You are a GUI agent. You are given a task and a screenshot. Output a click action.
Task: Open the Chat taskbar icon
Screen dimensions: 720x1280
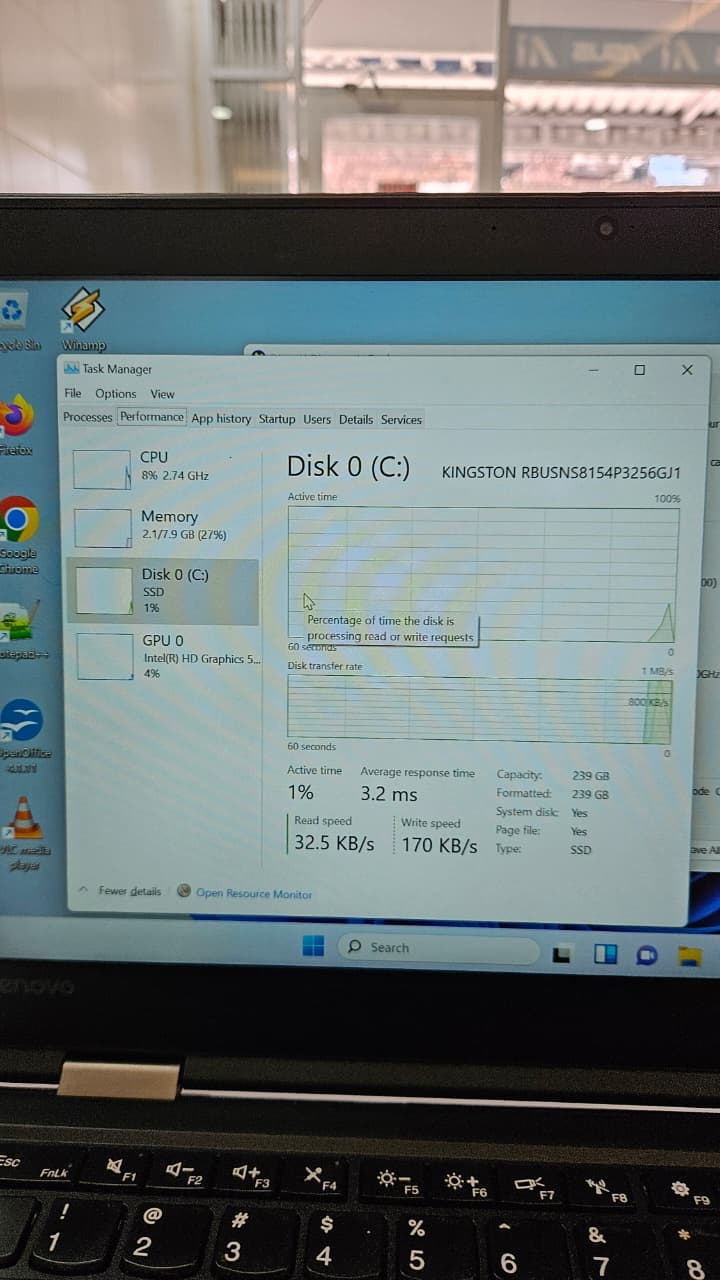(x=647, y=955)
